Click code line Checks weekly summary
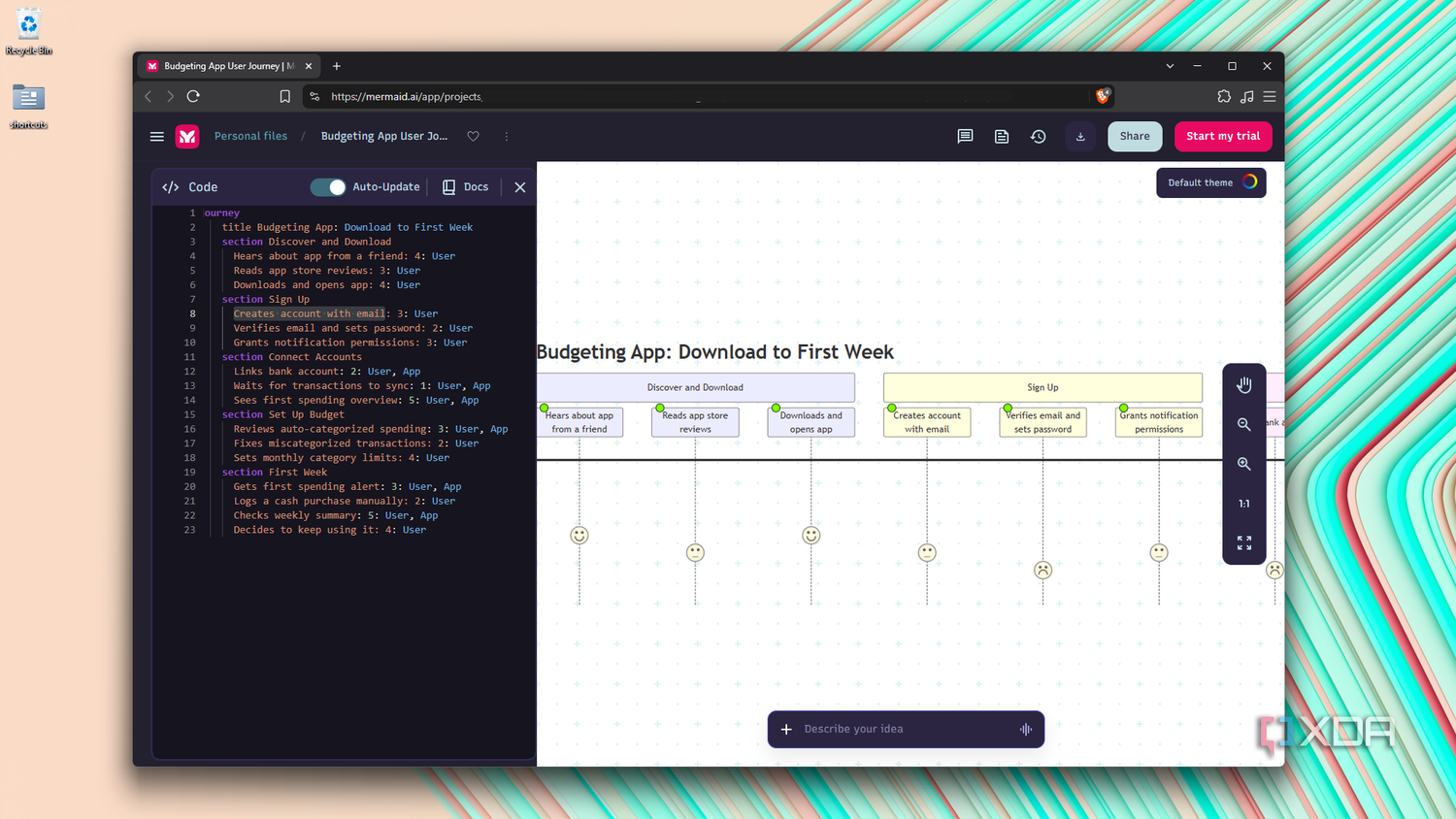The width and height of the screenshot is (1456, 819). click(336, 515)
